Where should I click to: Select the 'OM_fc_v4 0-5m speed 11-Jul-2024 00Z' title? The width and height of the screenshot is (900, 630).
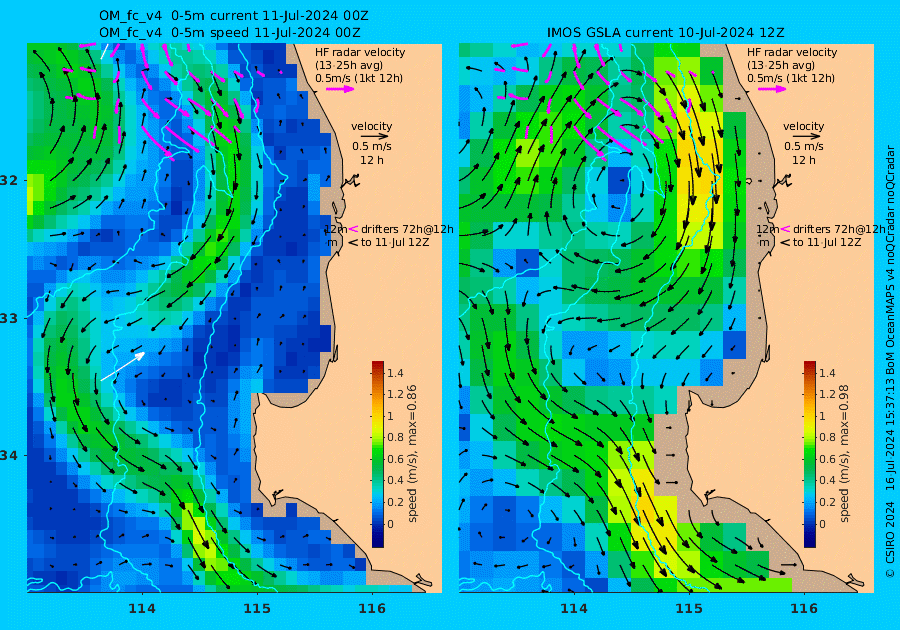click(230, 33)
